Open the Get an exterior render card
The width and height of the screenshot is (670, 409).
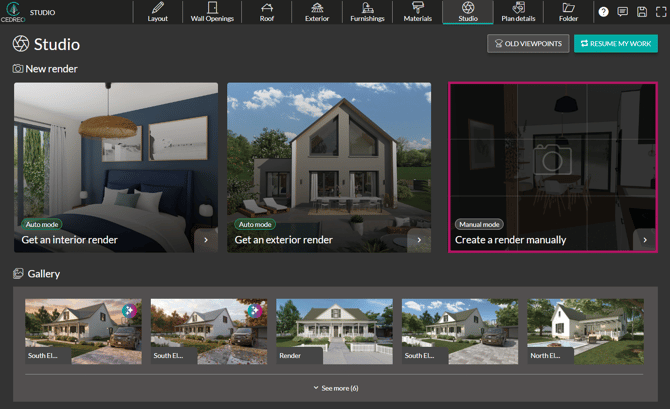point(329,167)
